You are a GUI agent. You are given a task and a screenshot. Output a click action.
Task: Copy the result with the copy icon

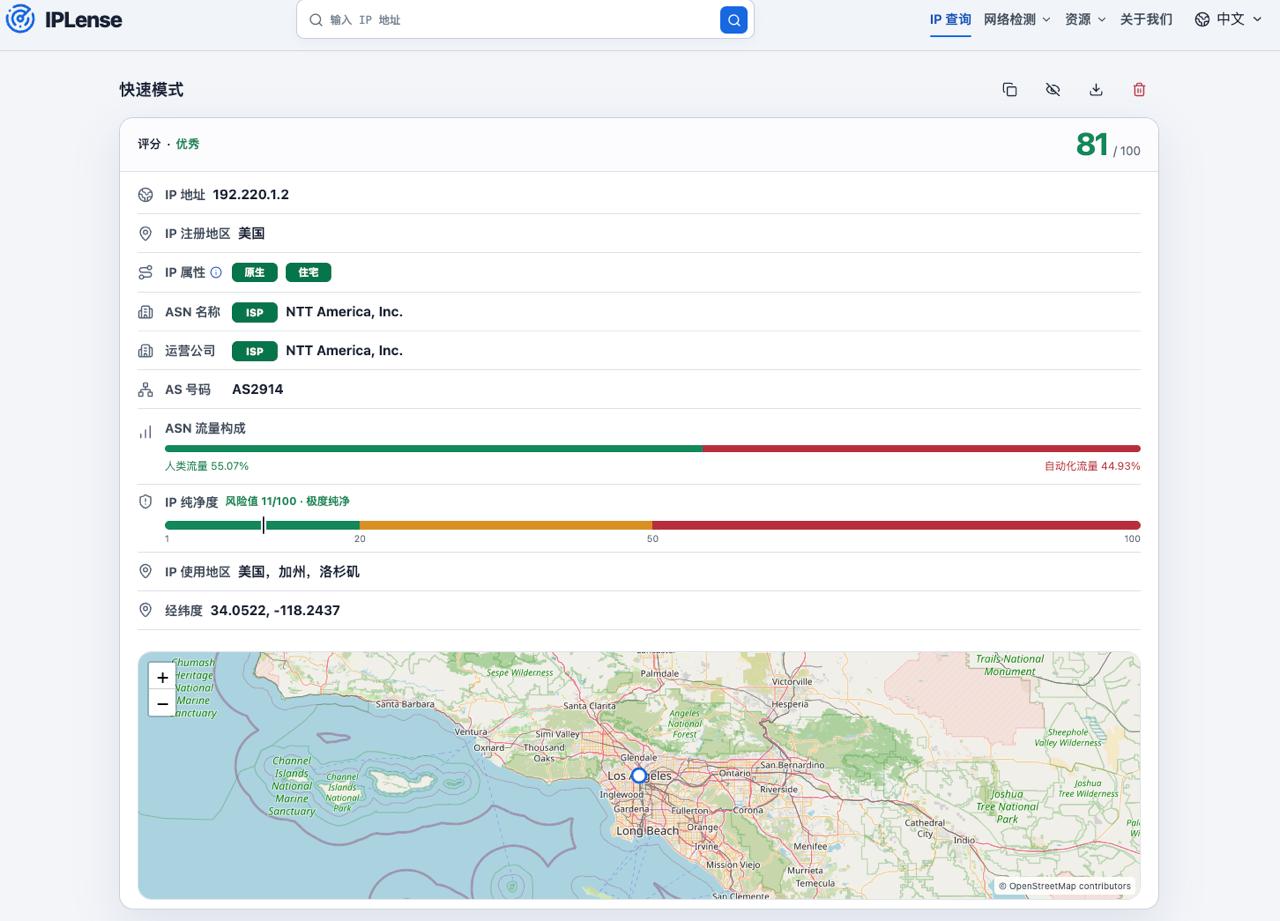(1010, 90)
